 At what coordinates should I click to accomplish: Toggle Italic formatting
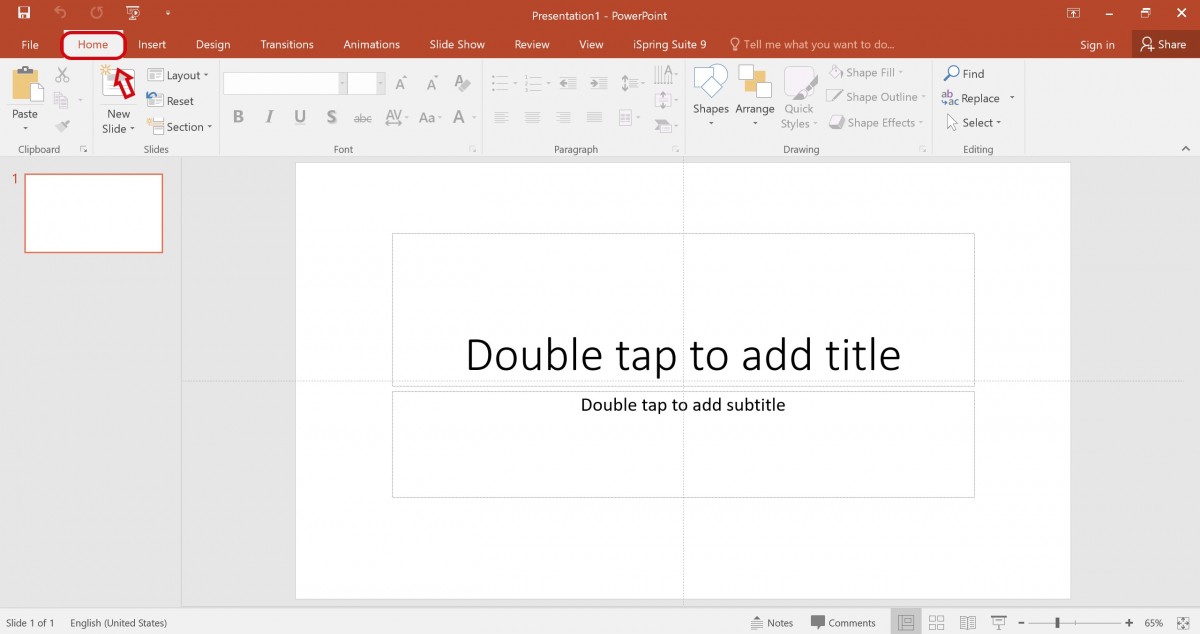(269, 117)
